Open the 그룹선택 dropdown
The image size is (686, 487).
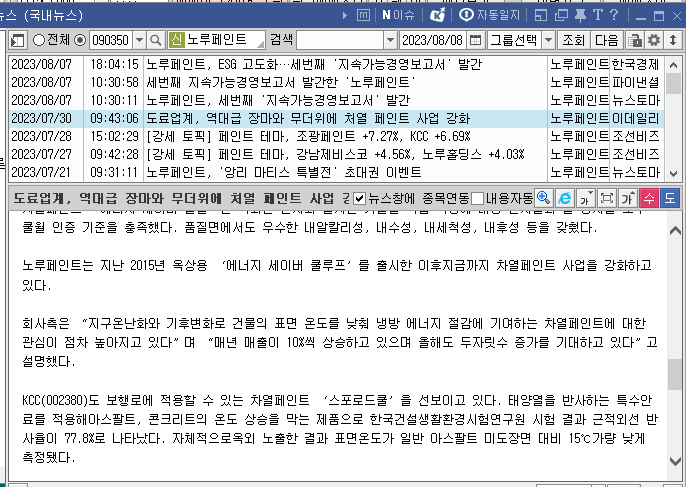[549, 40]
